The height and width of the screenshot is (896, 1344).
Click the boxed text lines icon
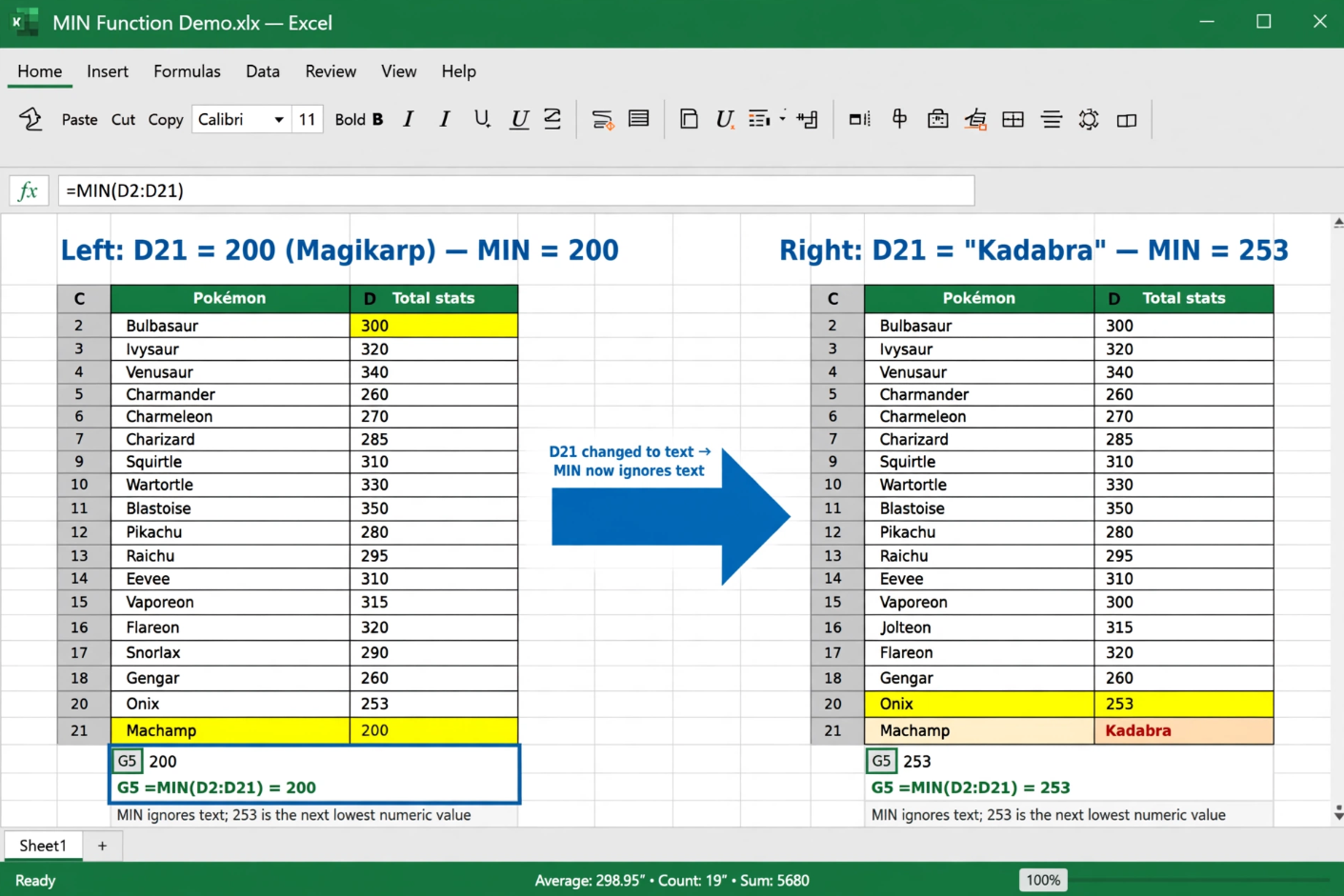[x=639, y=119]
